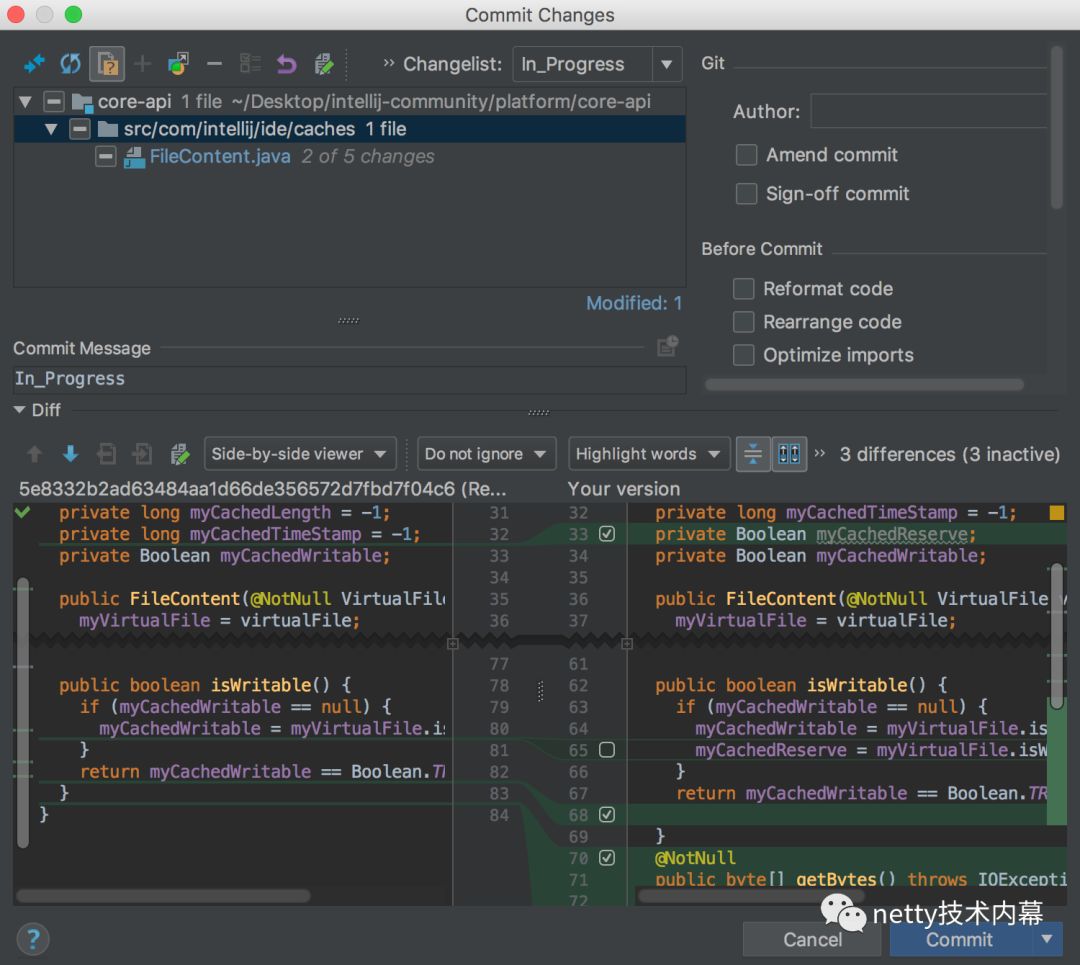Click the Show Diff toolbar icon

[34, 64]
